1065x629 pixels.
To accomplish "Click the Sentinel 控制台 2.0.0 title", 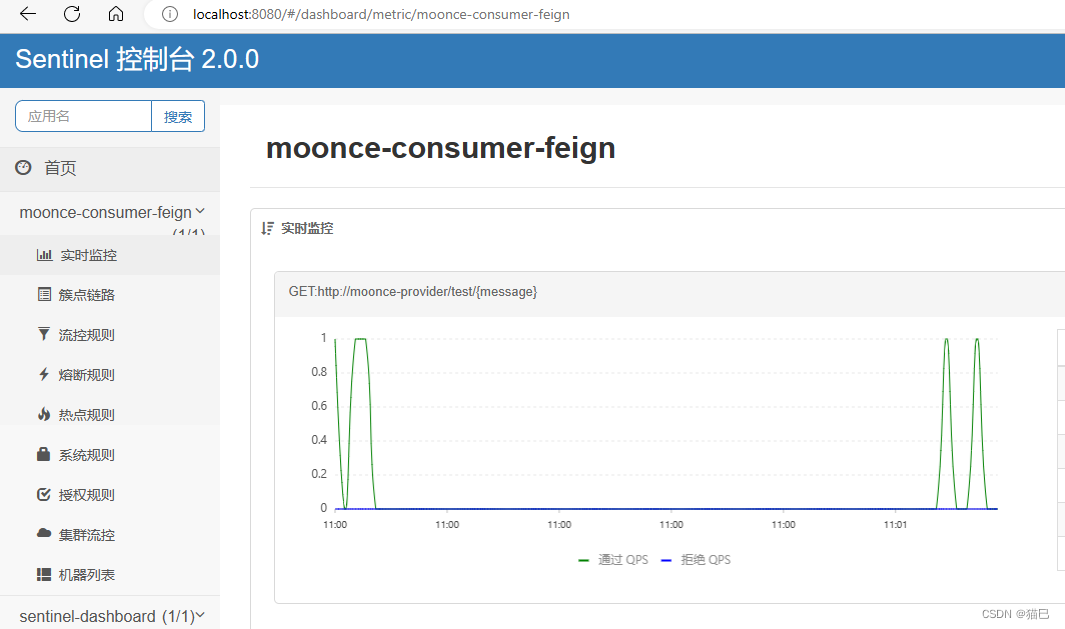I will point(137,59).
